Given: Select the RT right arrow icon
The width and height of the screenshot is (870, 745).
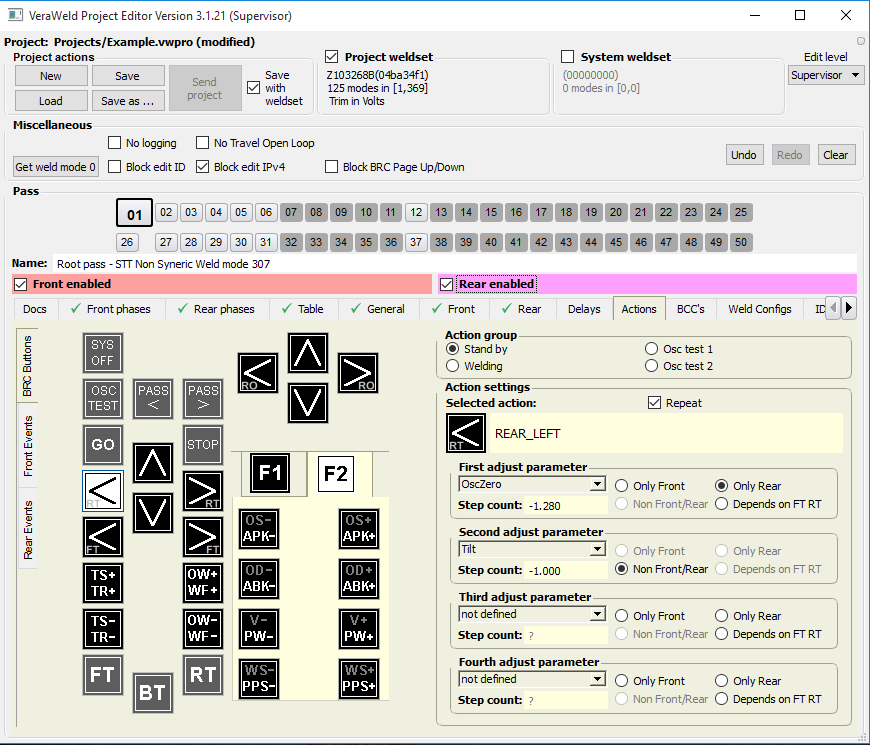Looking at the screenshot, I should click(x=203, y=491).
